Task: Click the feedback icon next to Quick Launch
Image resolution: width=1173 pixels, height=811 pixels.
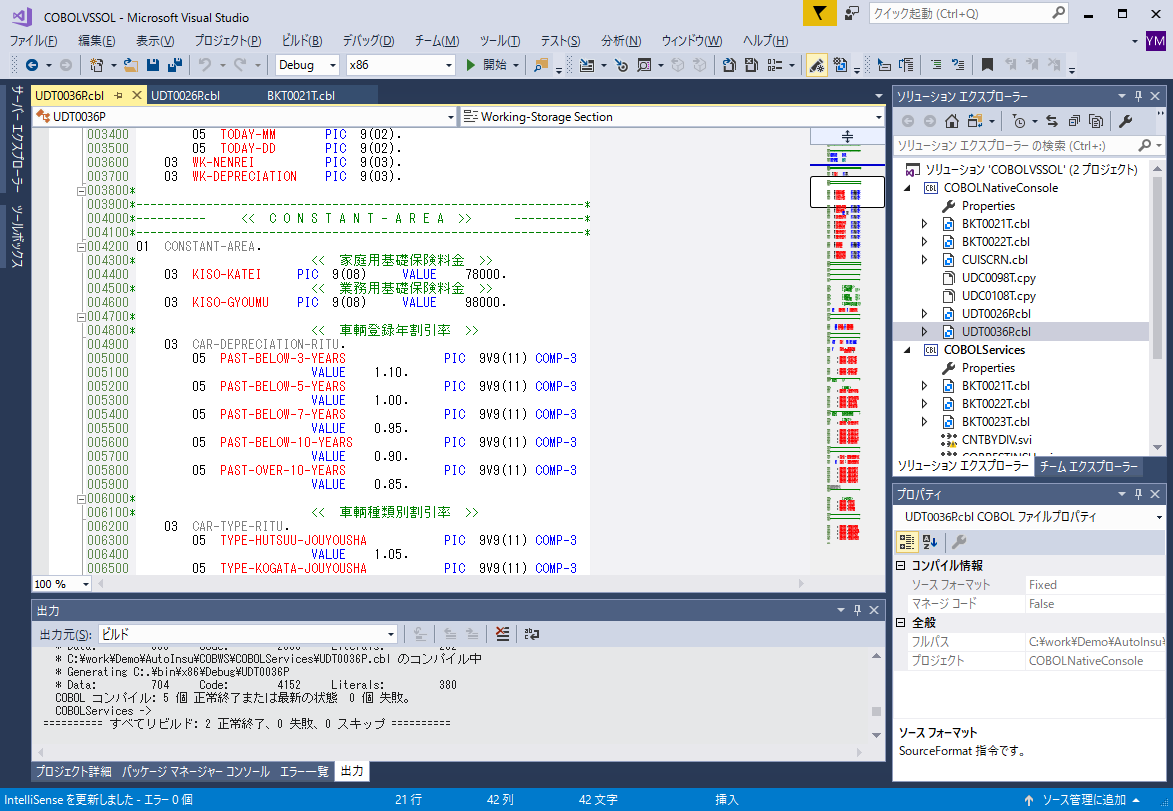Action: [x=851, y=13]
